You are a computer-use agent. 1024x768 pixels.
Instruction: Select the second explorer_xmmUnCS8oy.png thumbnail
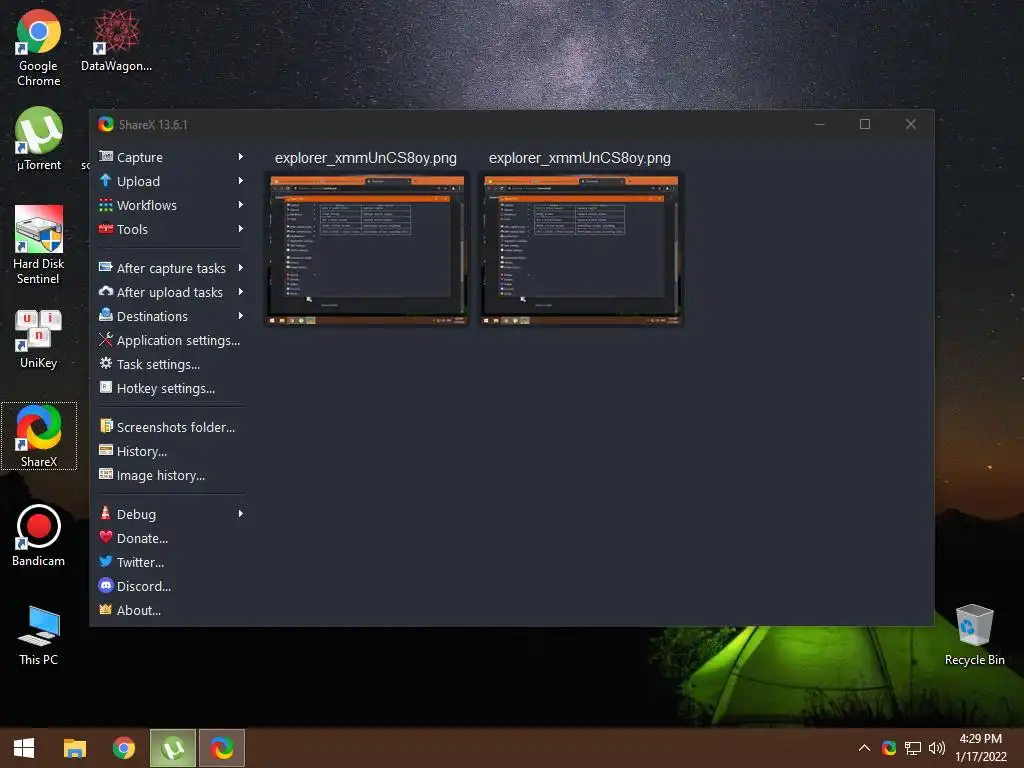581,249
